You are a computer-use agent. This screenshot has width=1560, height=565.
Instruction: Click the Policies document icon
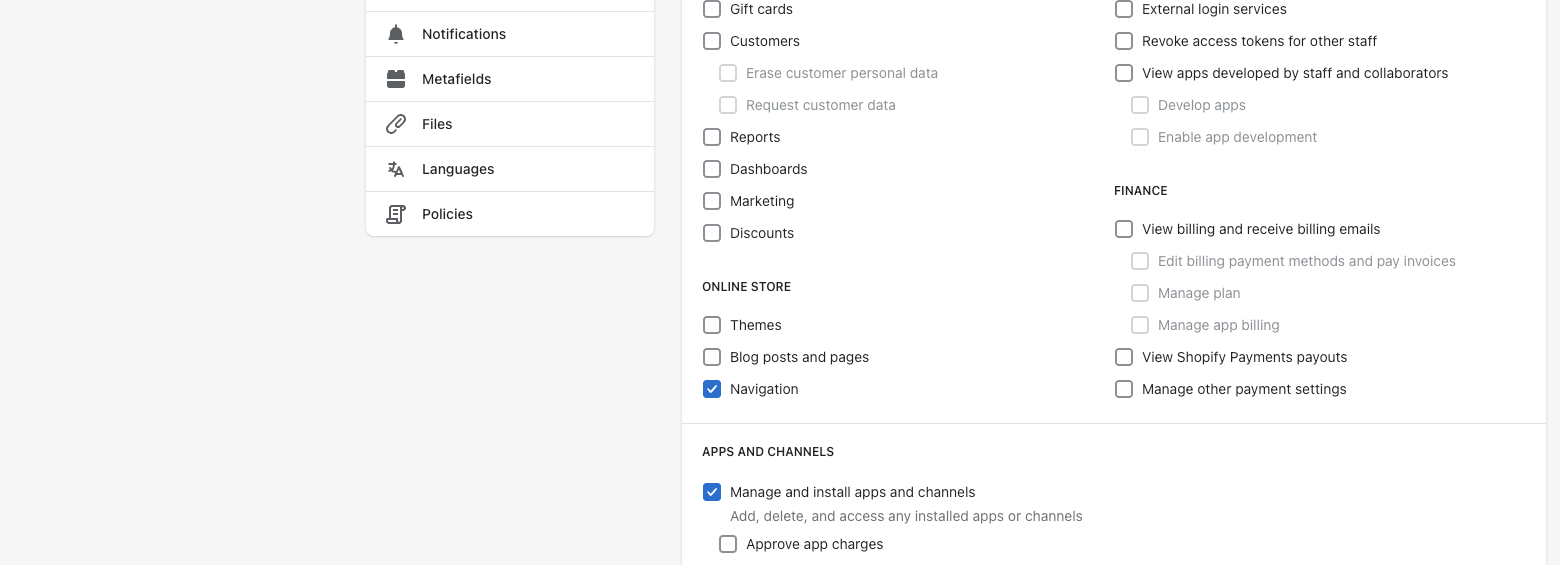click(396, 214)
